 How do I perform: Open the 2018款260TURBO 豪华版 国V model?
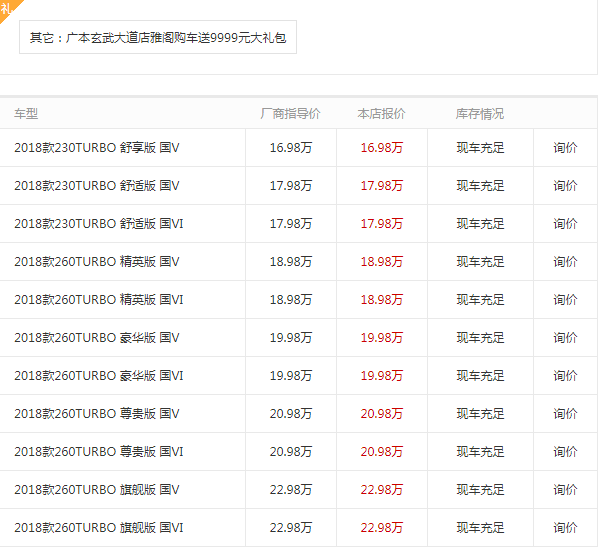point(97,338)
